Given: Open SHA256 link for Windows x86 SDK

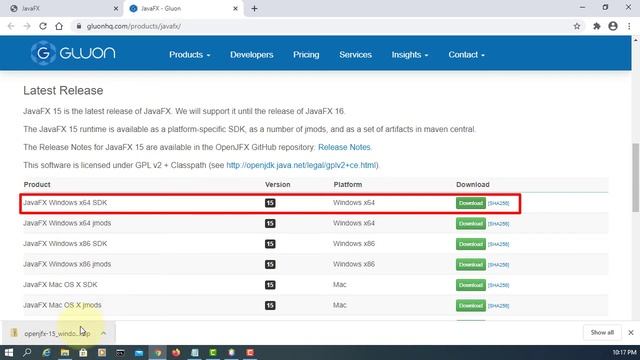Looking at the screenshot, I should pyautogui.click(x=498, y=244).
